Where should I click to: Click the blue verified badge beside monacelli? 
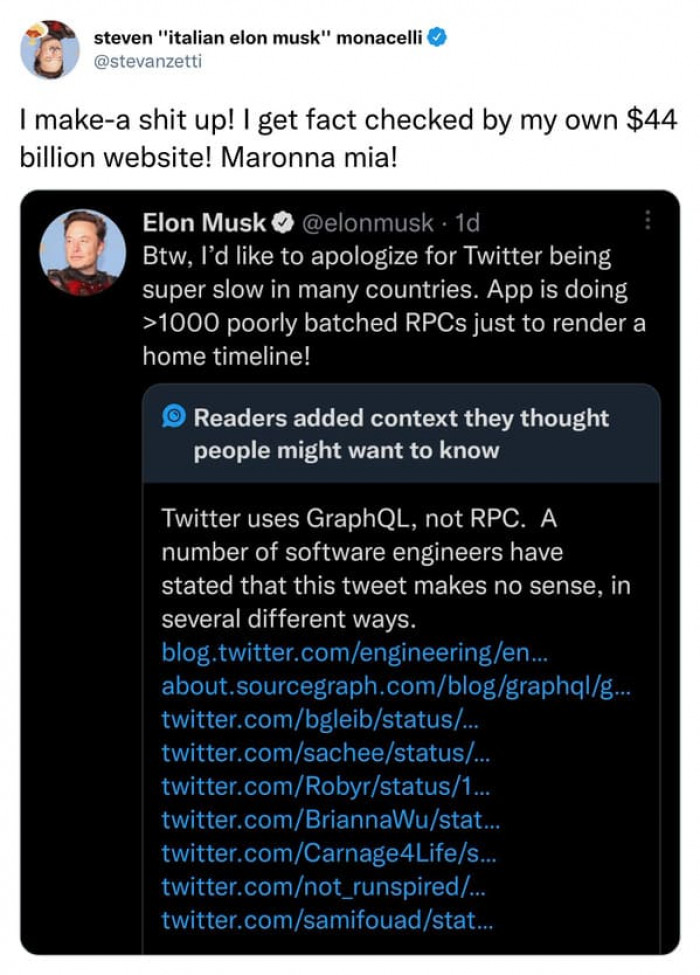pos(438,38)
